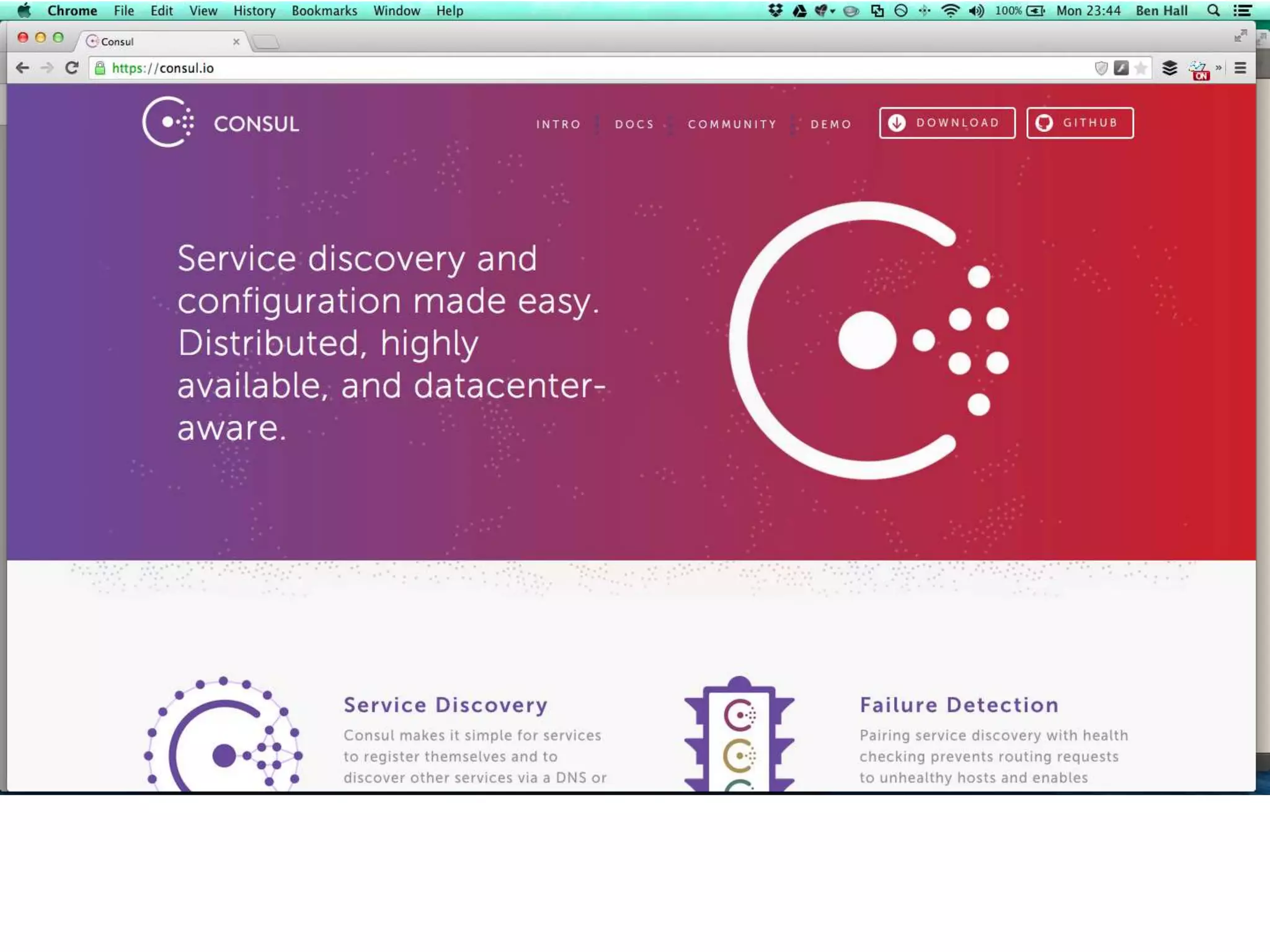Open the Bookmarks menu
This screenshot has width=1270, height=952.
click(x=324, y=11)
